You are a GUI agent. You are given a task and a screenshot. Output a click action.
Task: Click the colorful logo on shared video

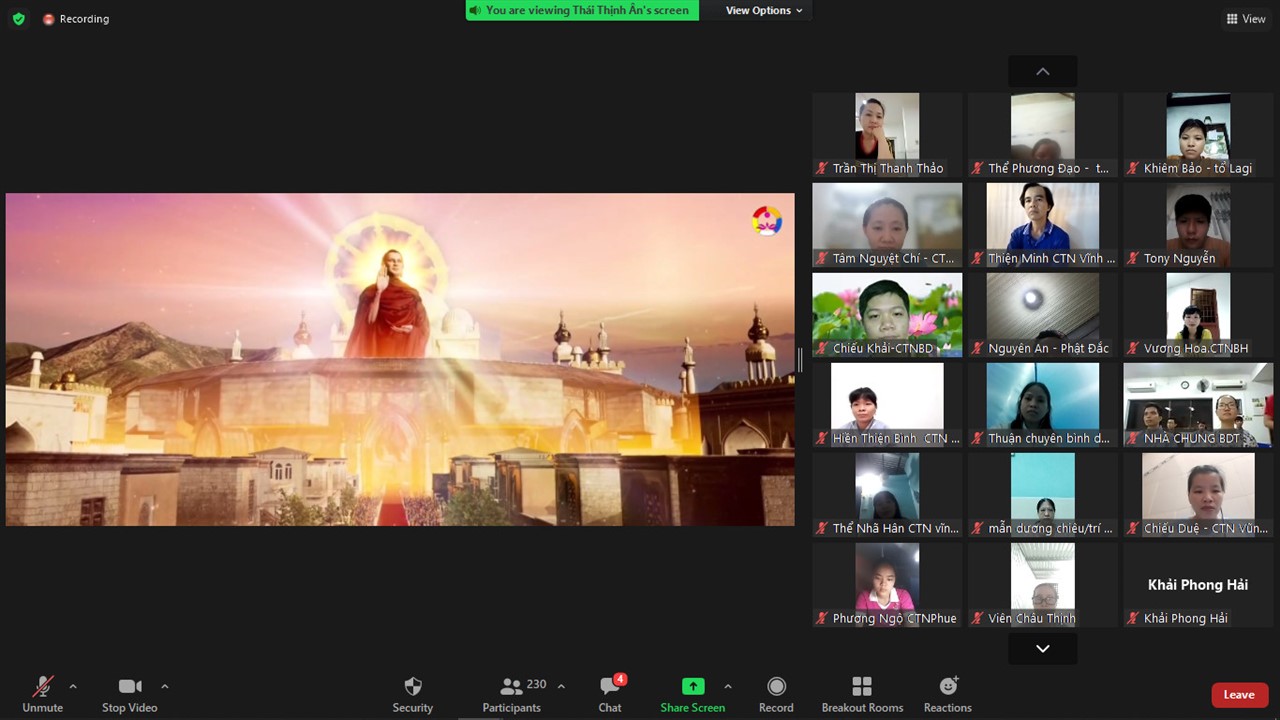click(767, 221)
